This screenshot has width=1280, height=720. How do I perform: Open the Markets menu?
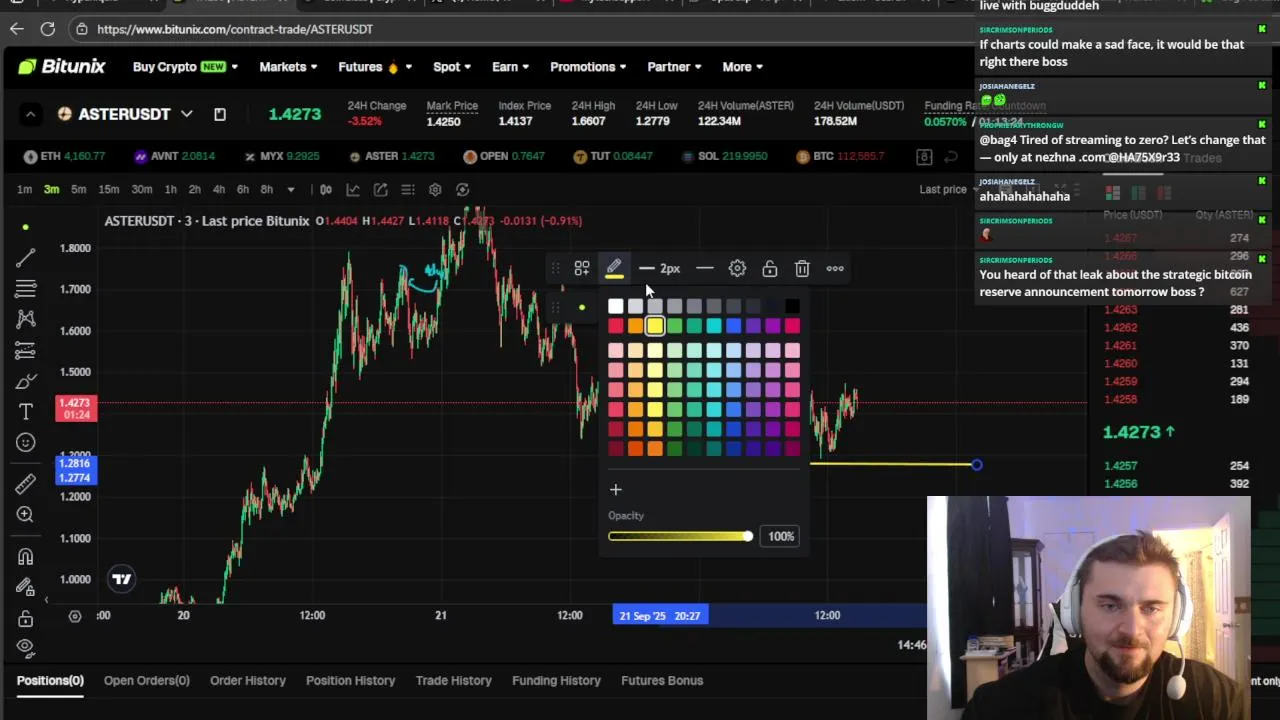(x=288, y=67)
